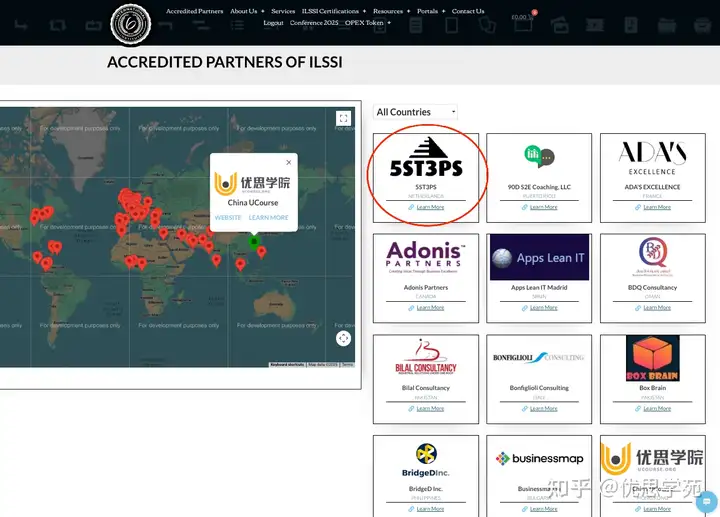Click LEARN MORE in map popup

[x=269, y=218]
